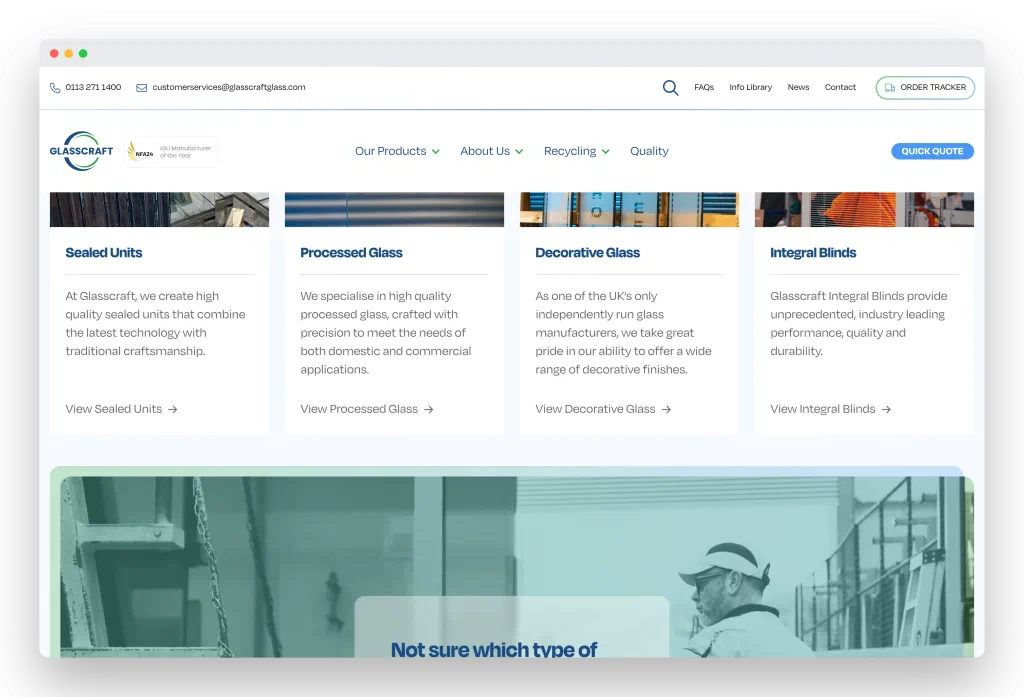Expand the Our Products dropdown
The width and height of the screenshot is (1024, 697).
tap(397, 151)
